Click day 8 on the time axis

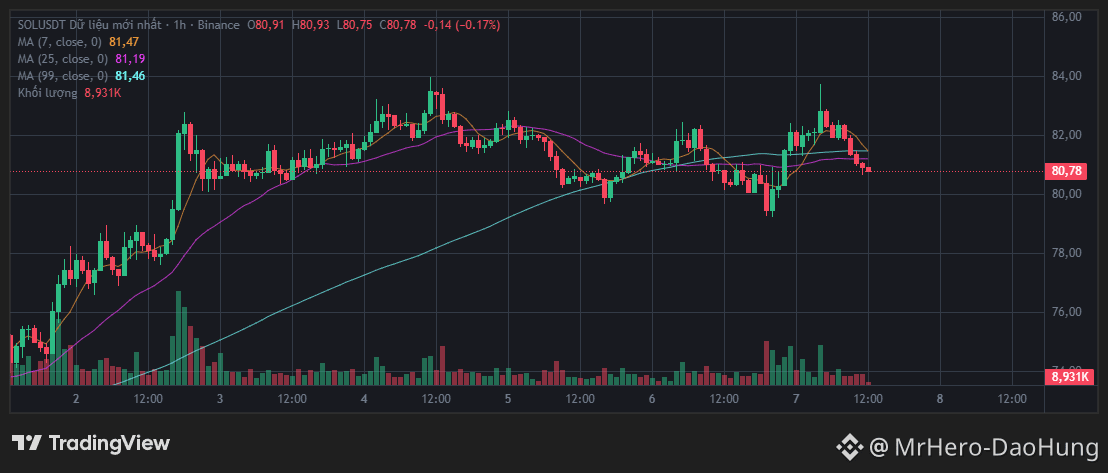(940, 399)
